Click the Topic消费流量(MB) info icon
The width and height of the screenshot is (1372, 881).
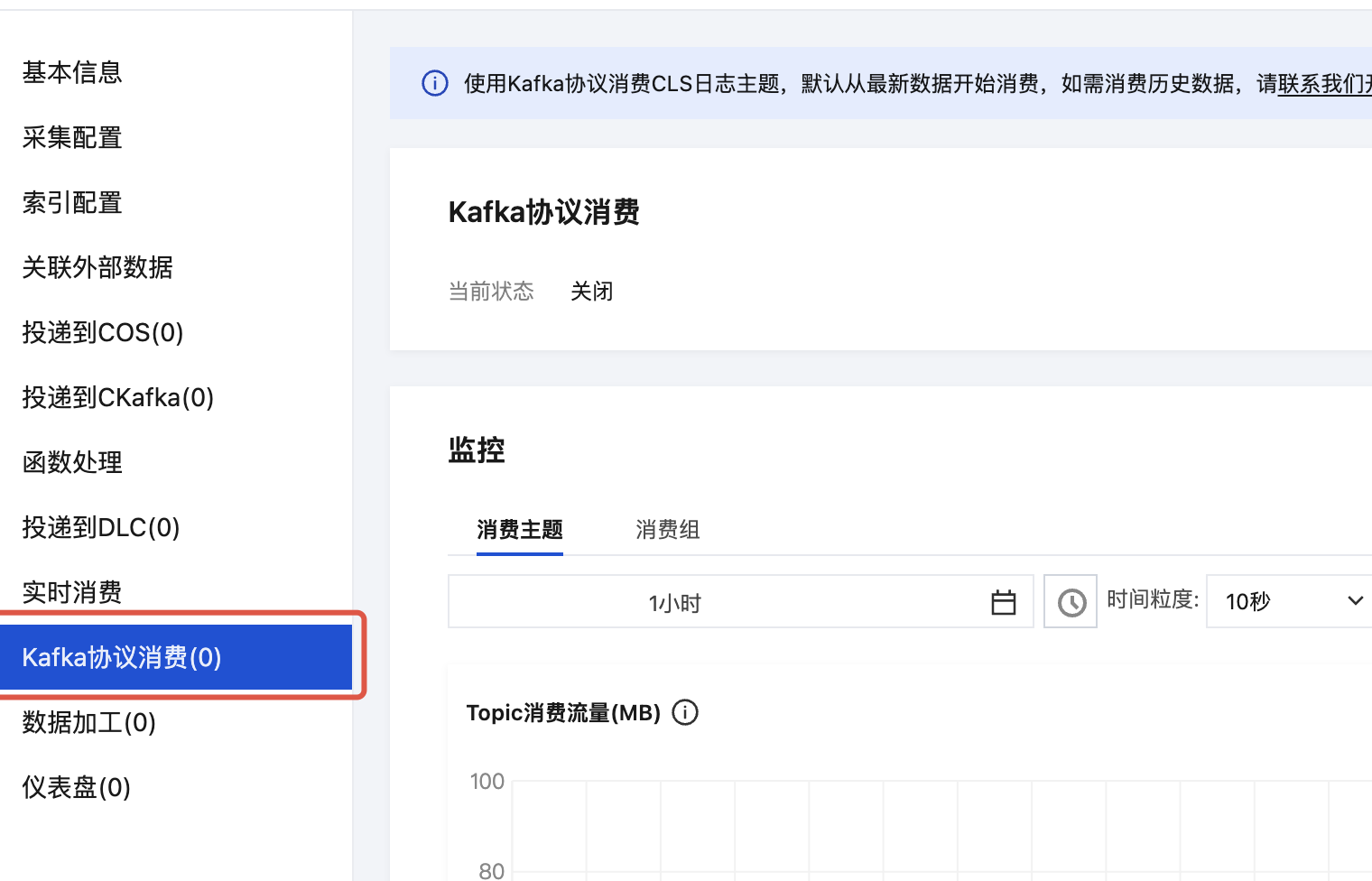click(x=685, y=713)
